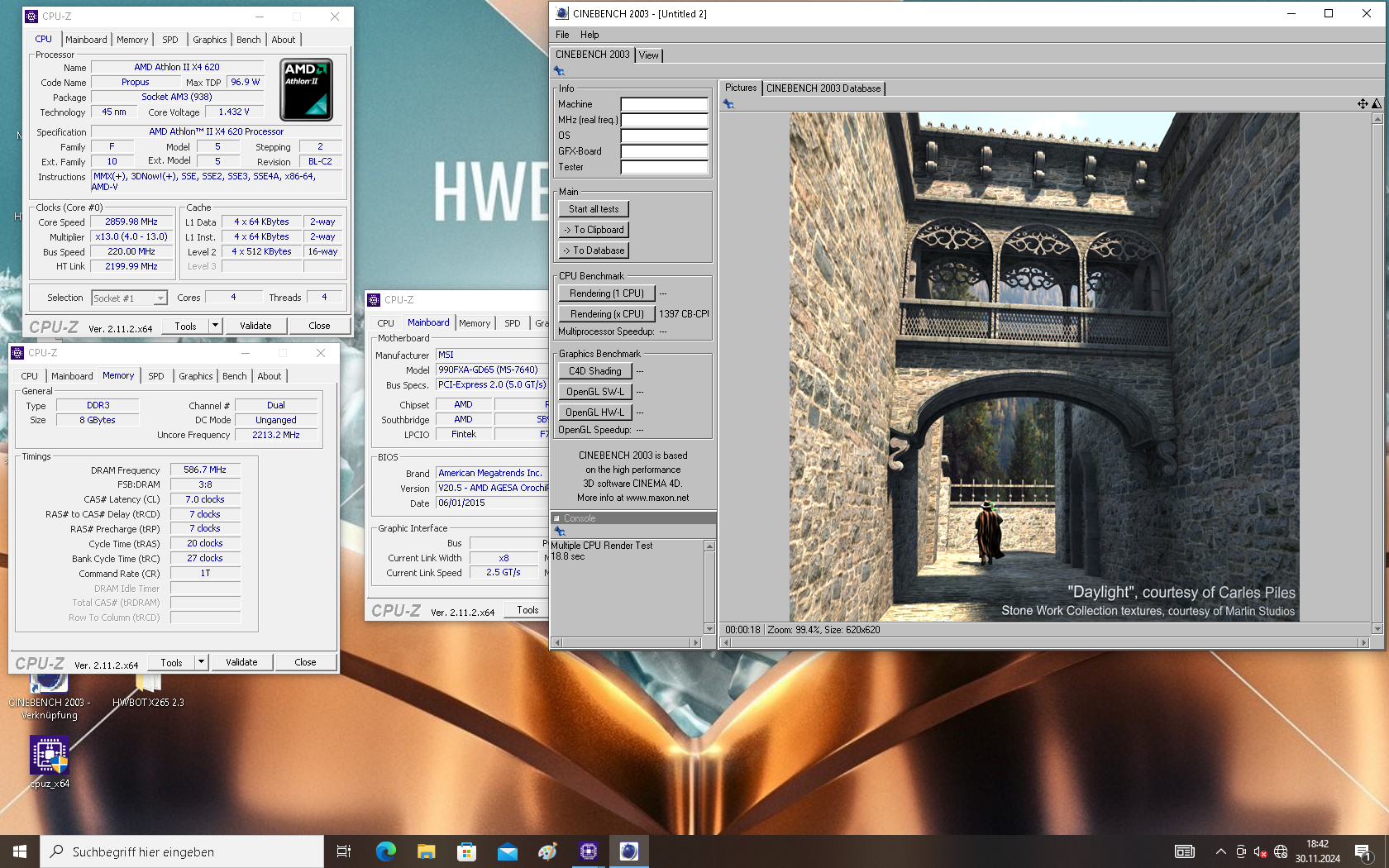
Task: Click Machine input field
Action: tap(664, 104)
